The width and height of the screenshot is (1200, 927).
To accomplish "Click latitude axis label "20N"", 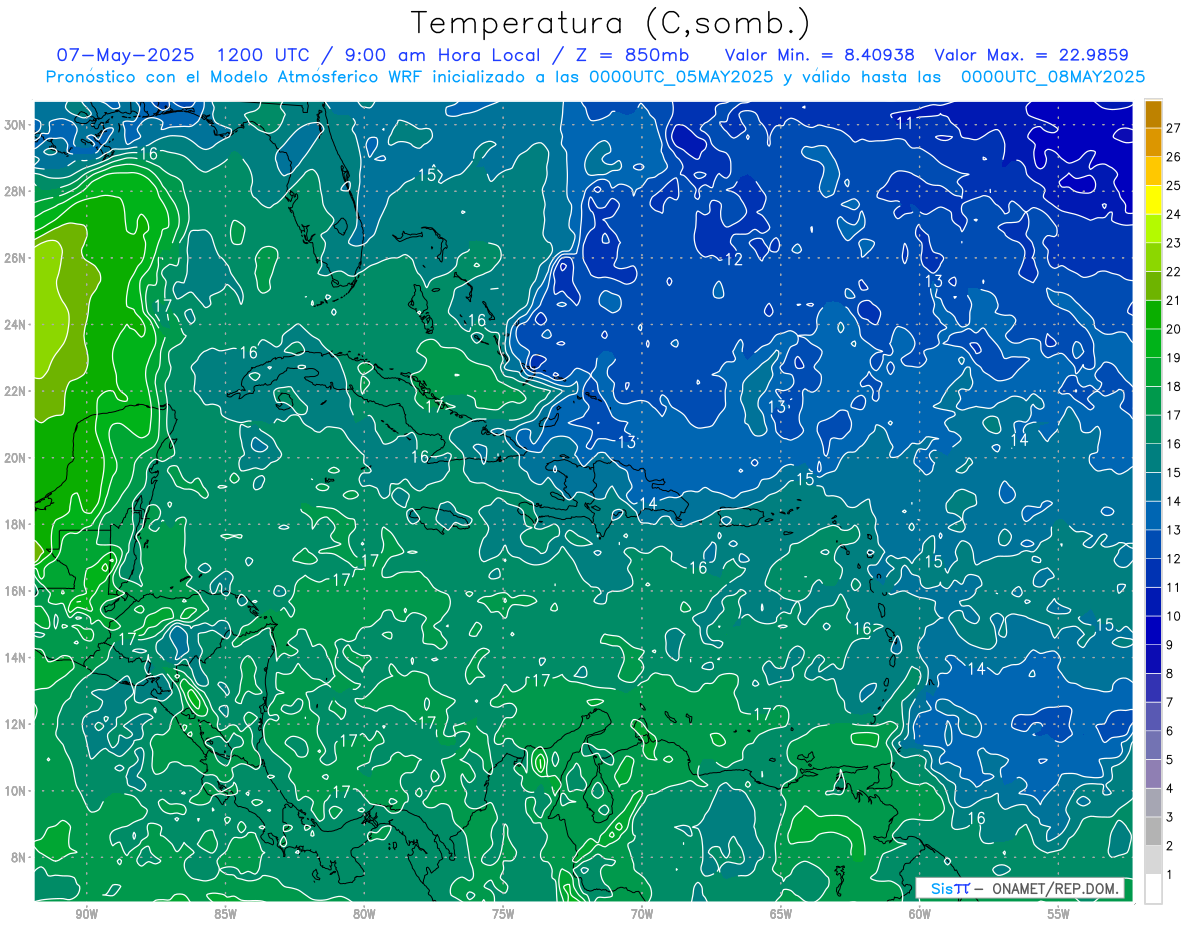I will tap(15, 458).
